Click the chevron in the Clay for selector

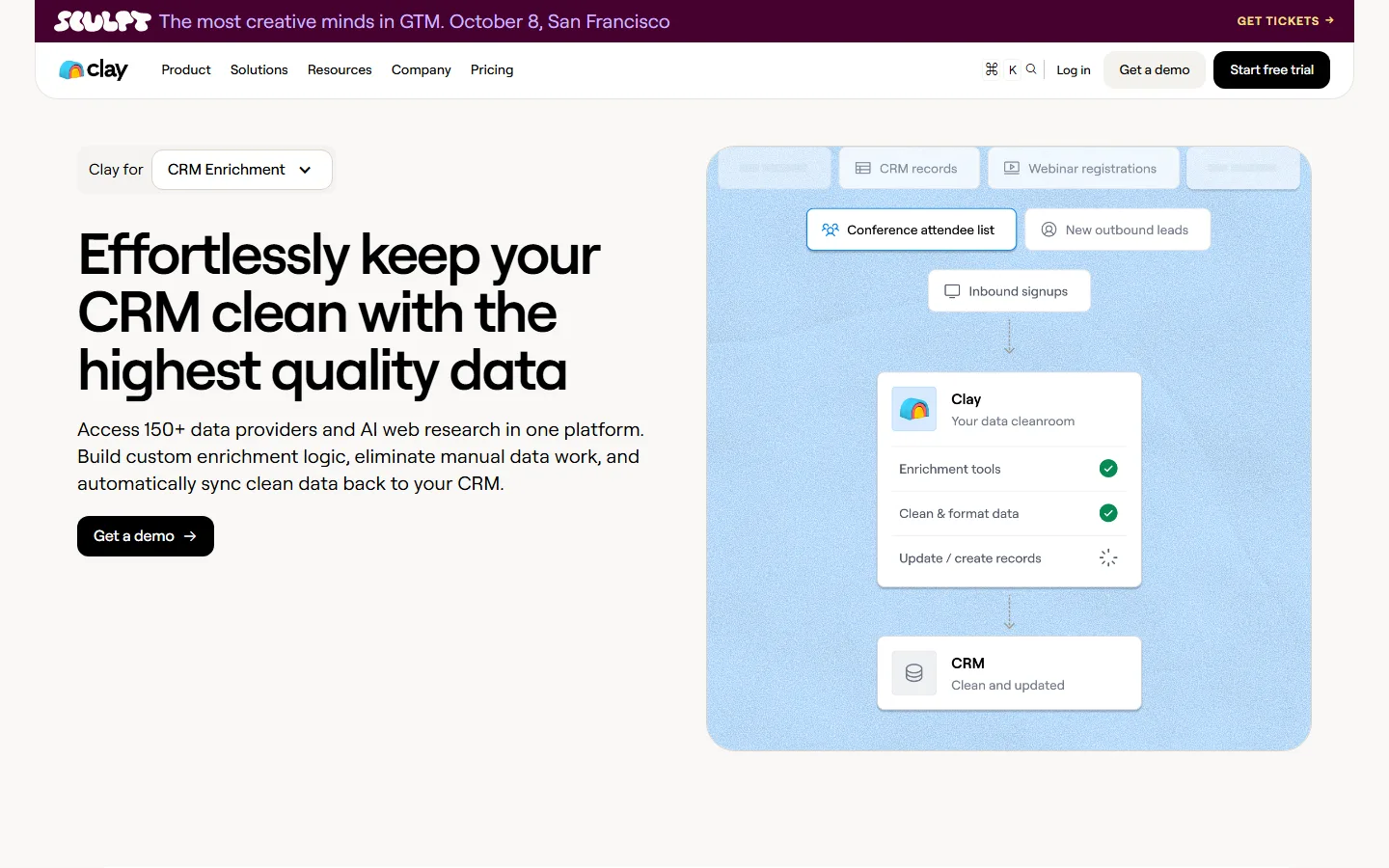point(305,170)
